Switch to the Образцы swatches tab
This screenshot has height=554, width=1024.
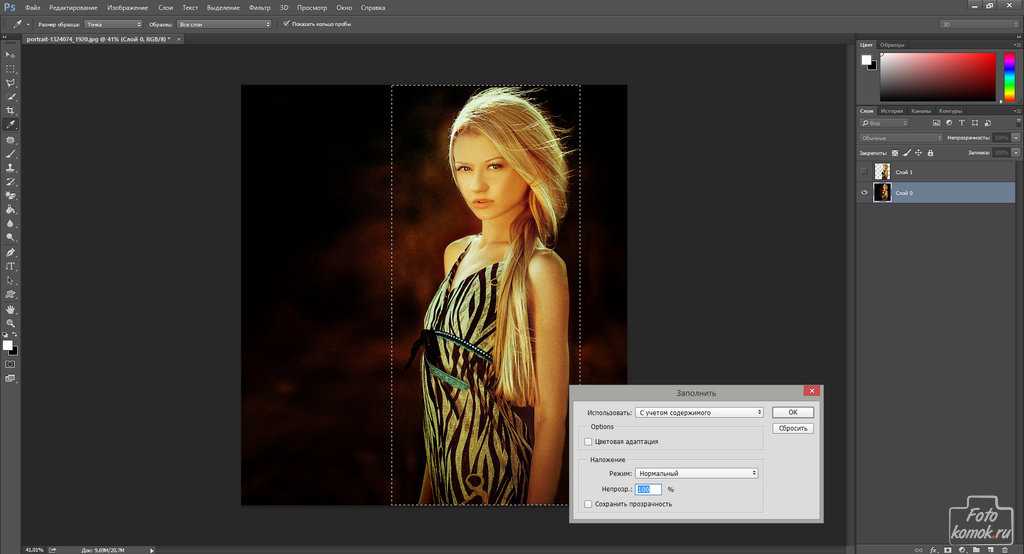tap(891, 45)
